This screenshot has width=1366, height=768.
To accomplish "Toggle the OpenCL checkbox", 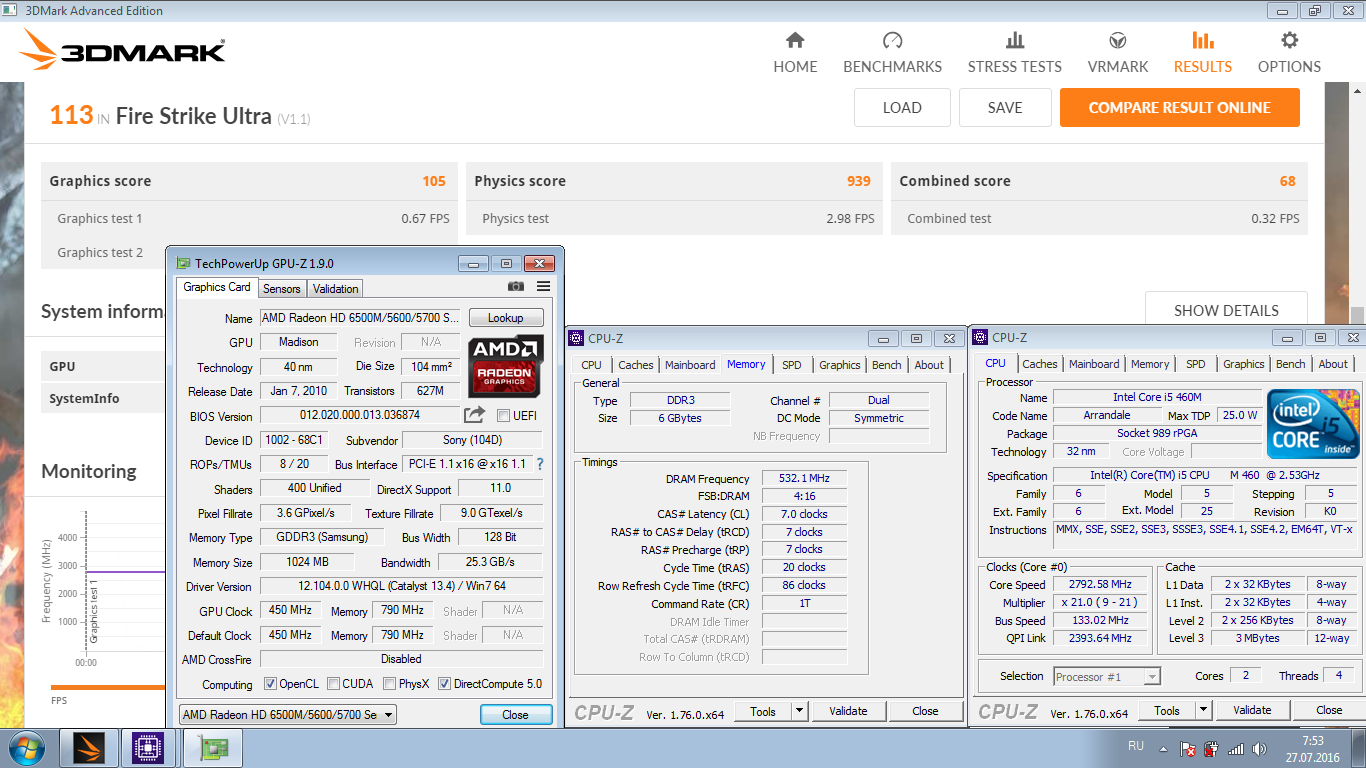I will 270,684.
